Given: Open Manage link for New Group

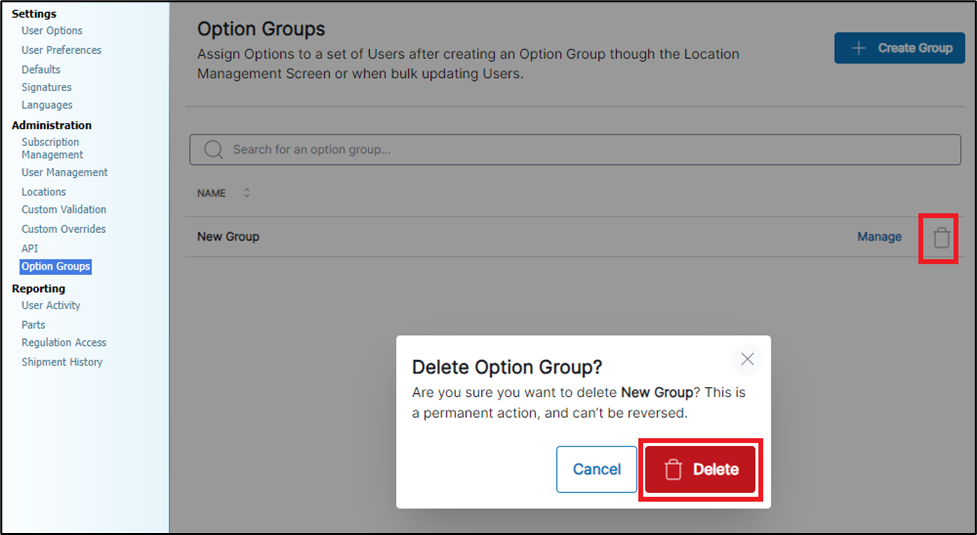Looking at the screenshot, I should [x=879, y=237].
